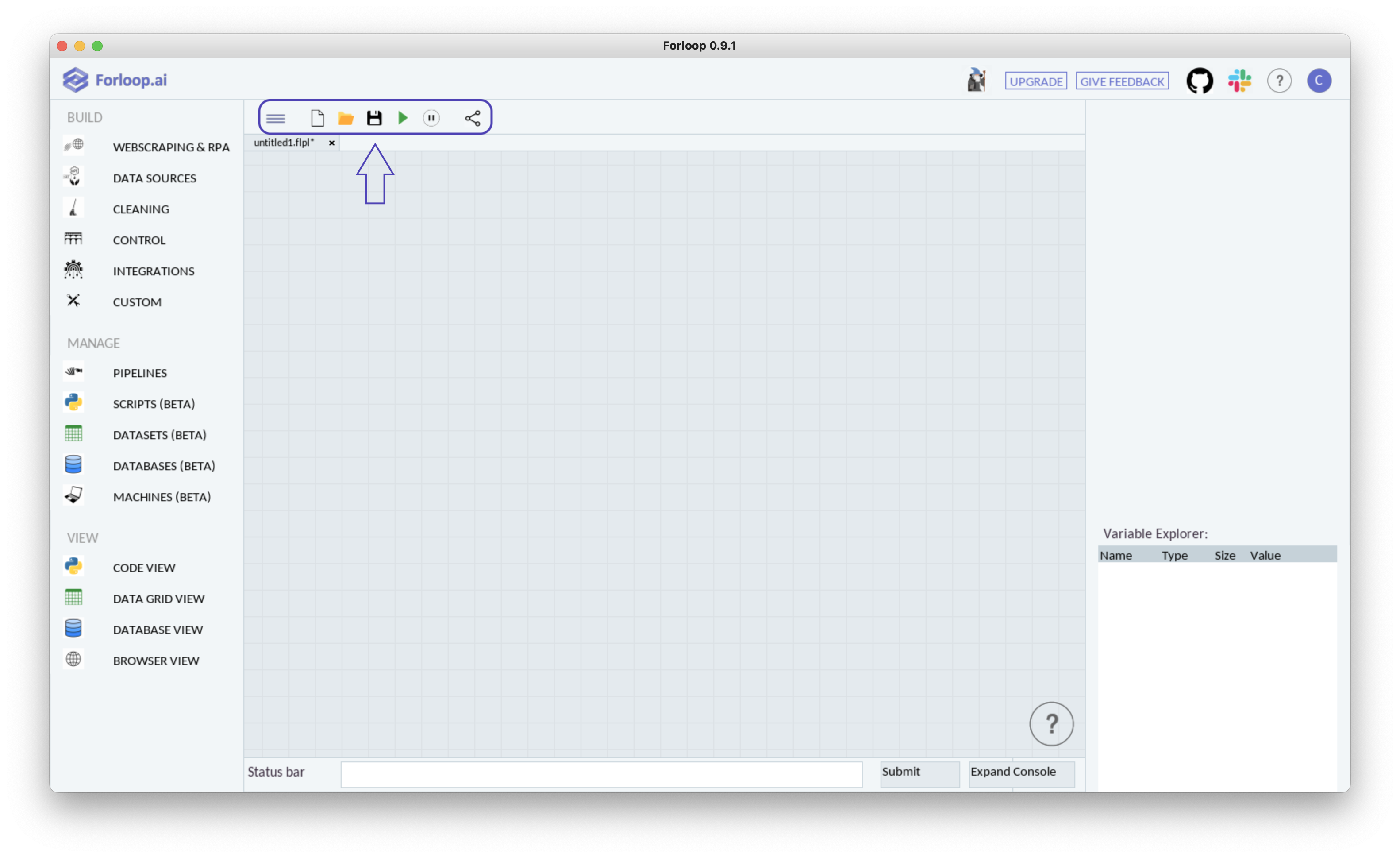Click the Webscraping & RPA icon

(74, 145)
